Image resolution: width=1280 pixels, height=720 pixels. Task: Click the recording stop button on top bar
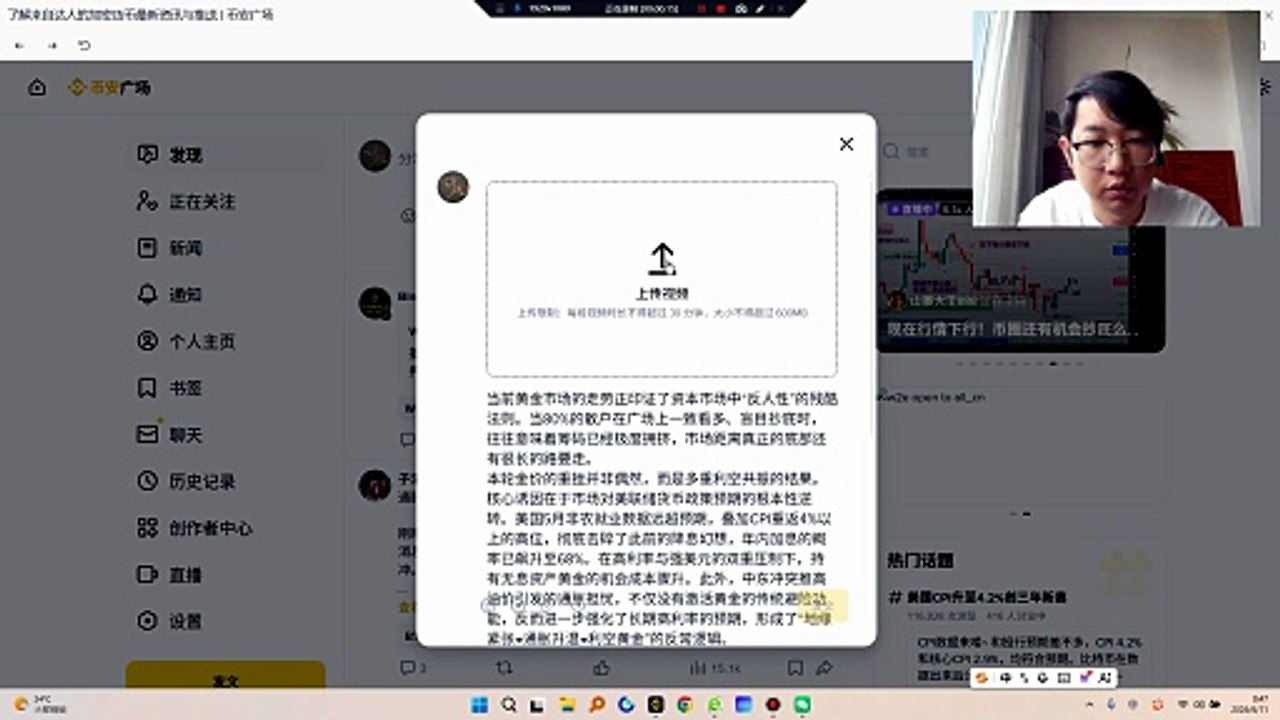719,7
